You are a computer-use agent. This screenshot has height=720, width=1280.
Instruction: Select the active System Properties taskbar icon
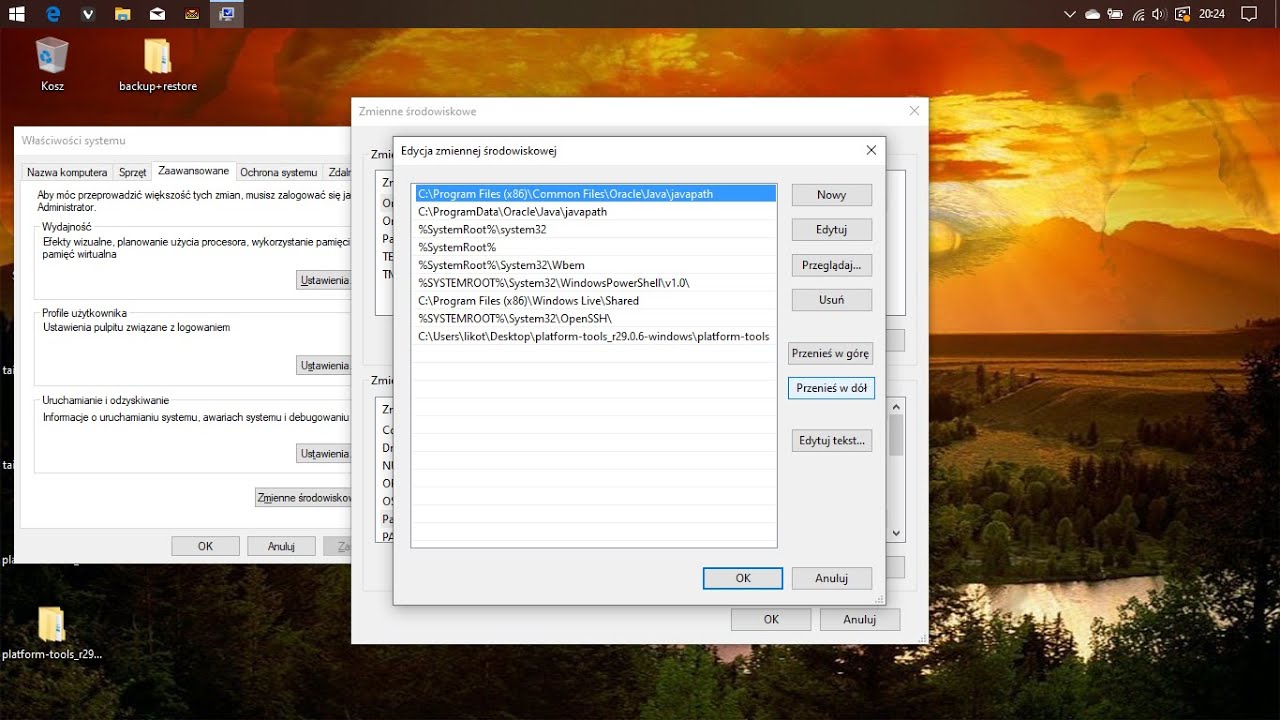pos(227,14)
